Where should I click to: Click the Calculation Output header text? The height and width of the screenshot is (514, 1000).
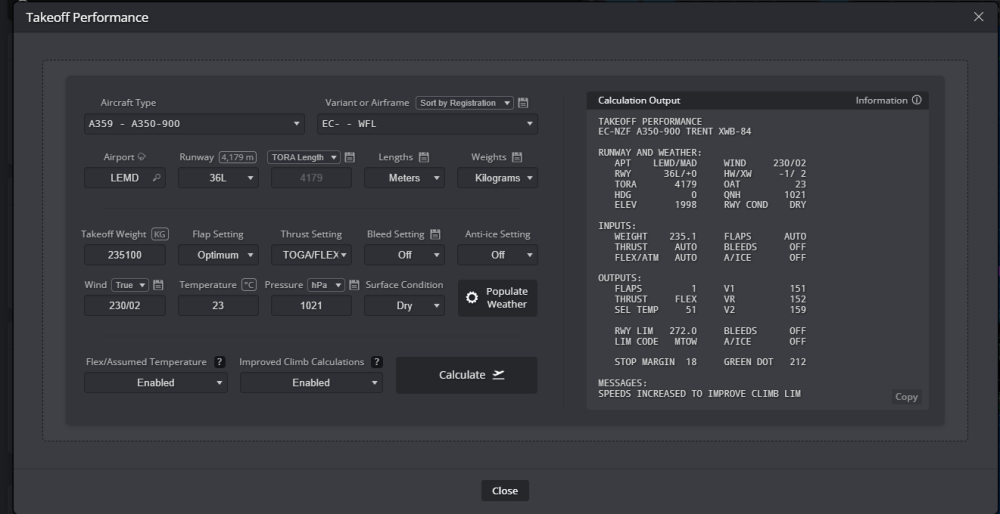(x=639, y=100)
